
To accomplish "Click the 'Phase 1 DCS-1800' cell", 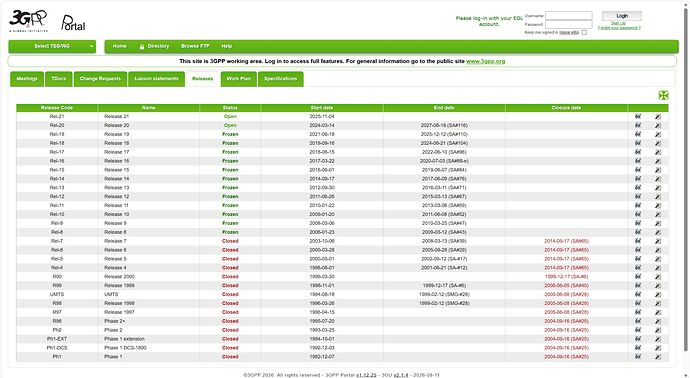I will [x=125, y=348].
